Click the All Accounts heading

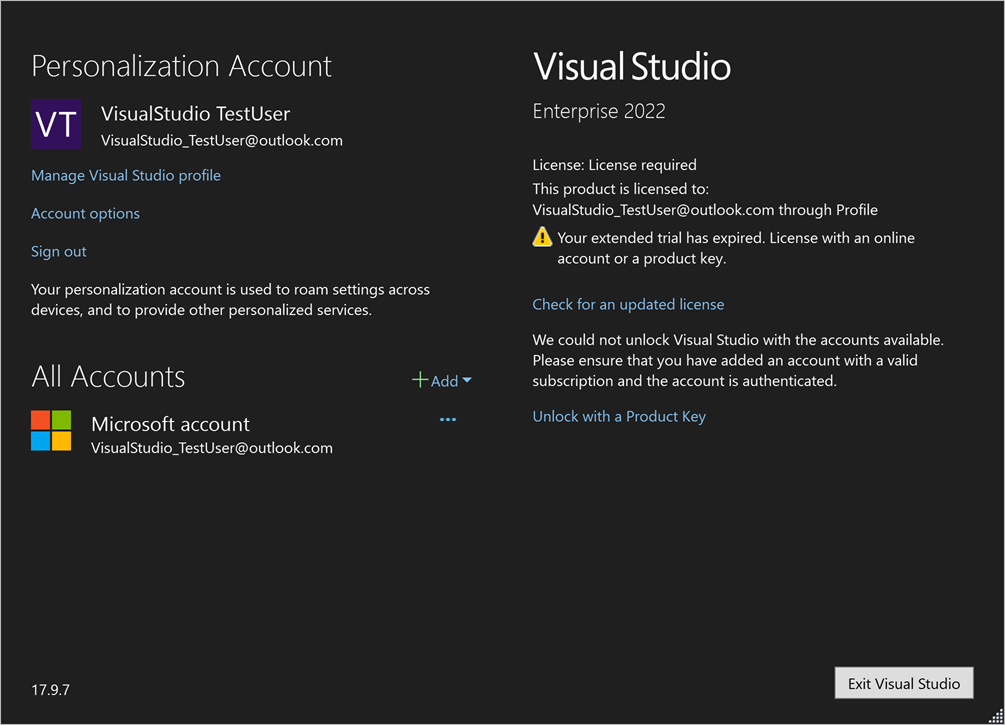pyautogui.click(x=108, y=377)
